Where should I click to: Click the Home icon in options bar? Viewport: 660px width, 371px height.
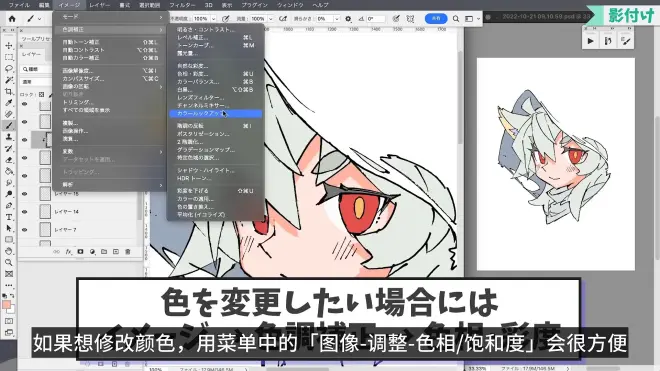(12, 19)
